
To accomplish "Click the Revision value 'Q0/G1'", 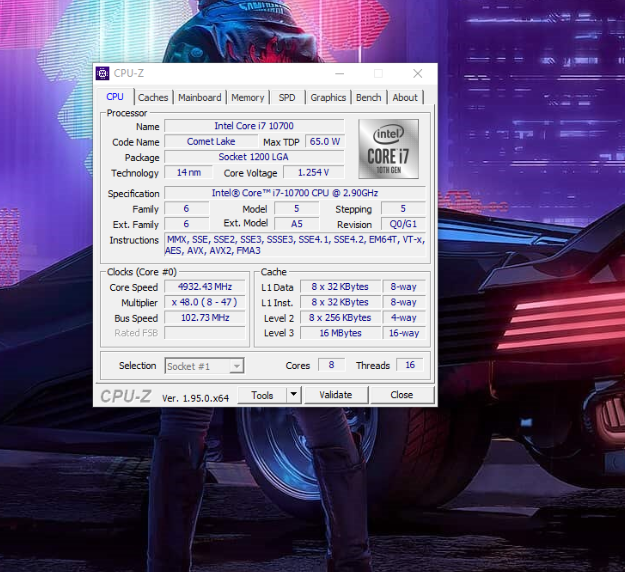I will click(x=403, y=224).
